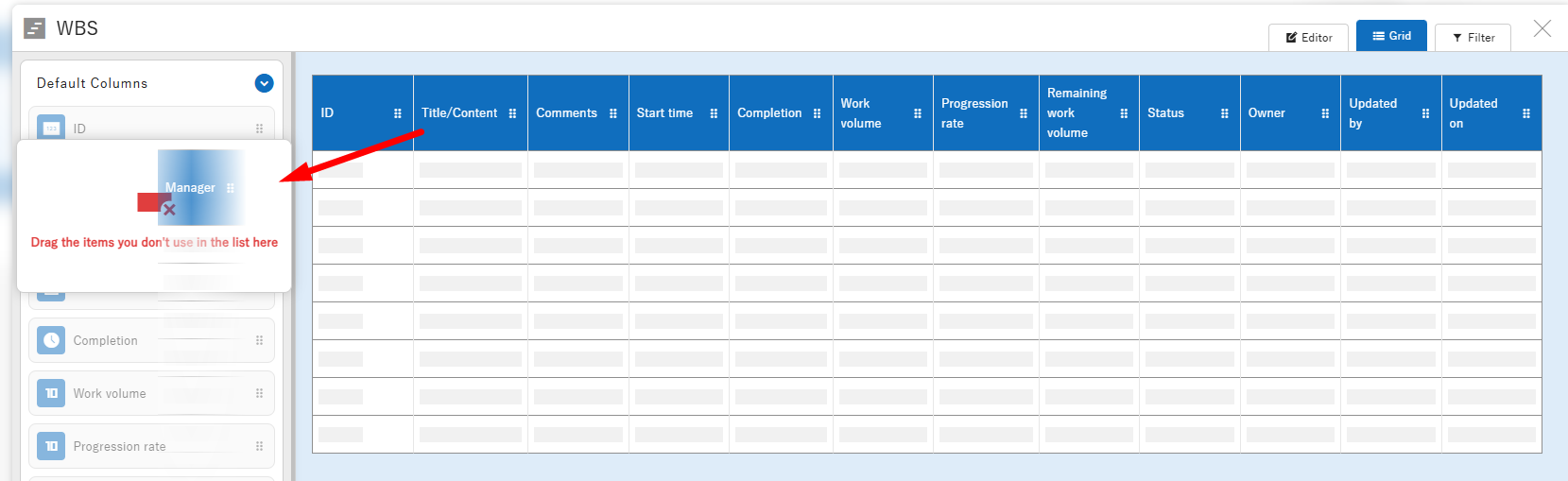
Task: Click the Manager chip grip icon
Action: [x=231, y=188]
